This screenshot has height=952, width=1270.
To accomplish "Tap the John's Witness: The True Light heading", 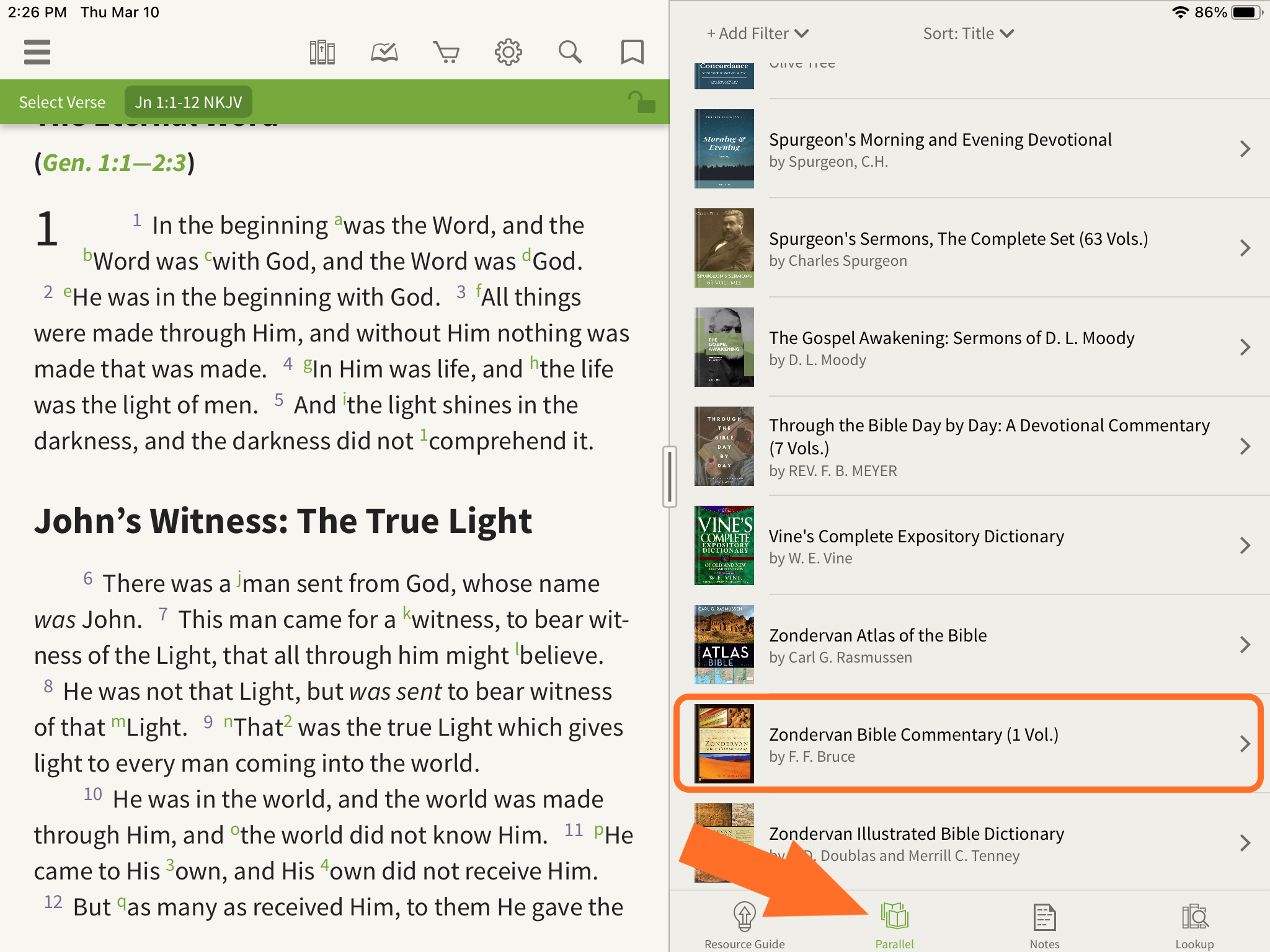I will coord(283,521).
